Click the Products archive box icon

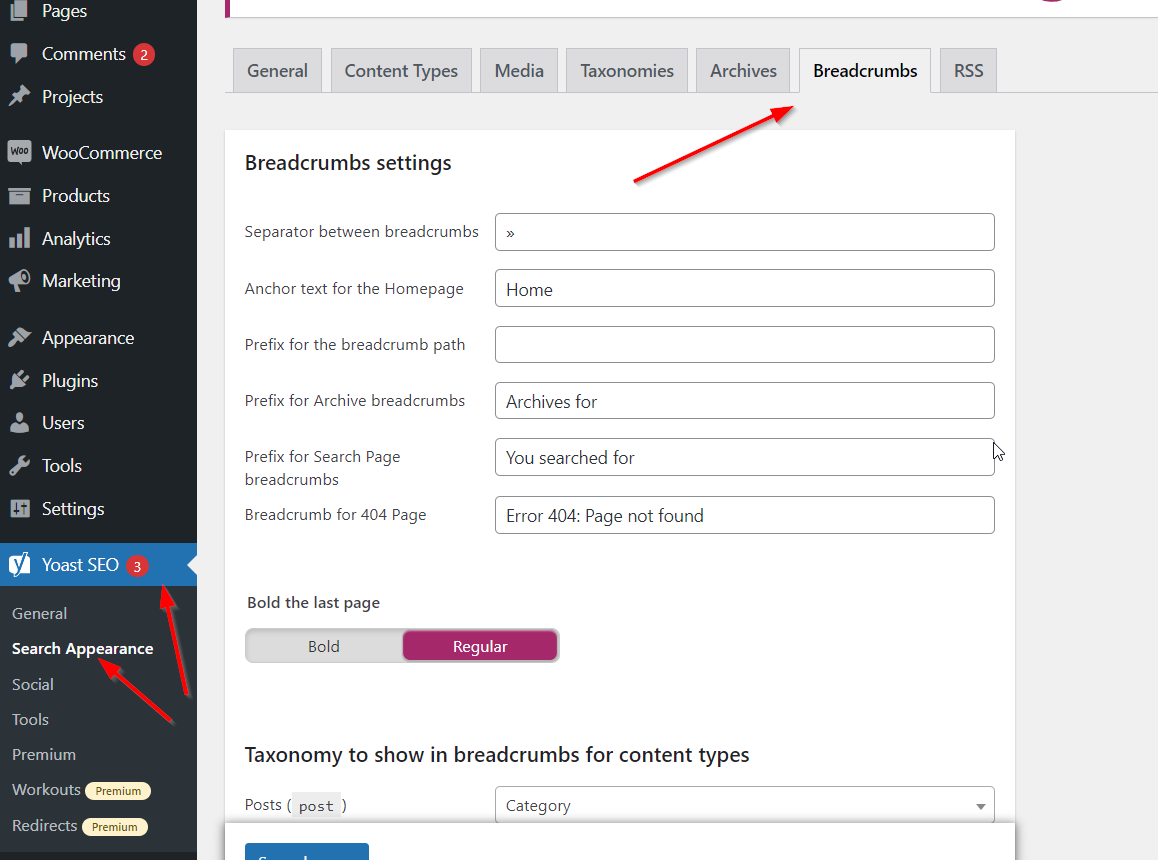point(19,196)
